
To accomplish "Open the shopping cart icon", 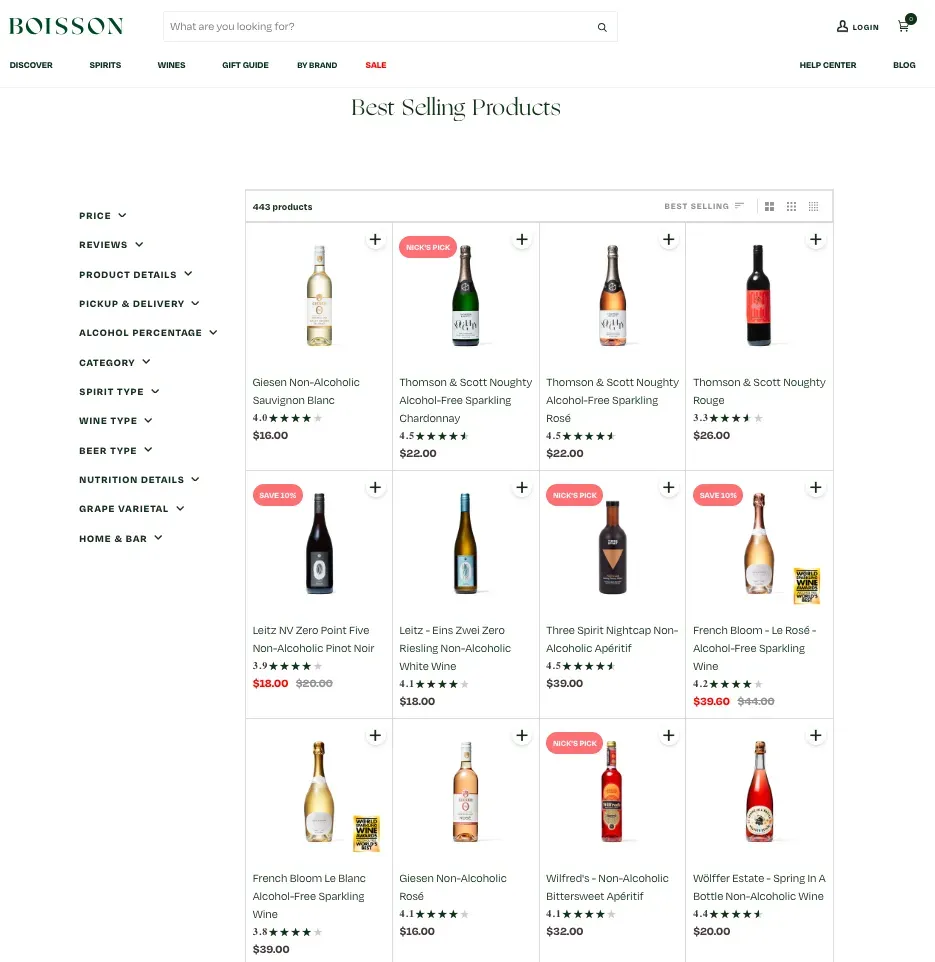I will tap(904, 26).
